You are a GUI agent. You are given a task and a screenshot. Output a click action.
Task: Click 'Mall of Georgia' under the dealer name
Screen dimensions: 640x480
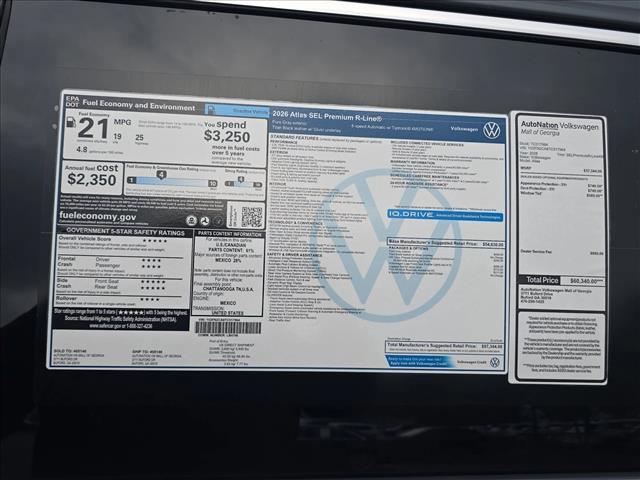[540, 132]
